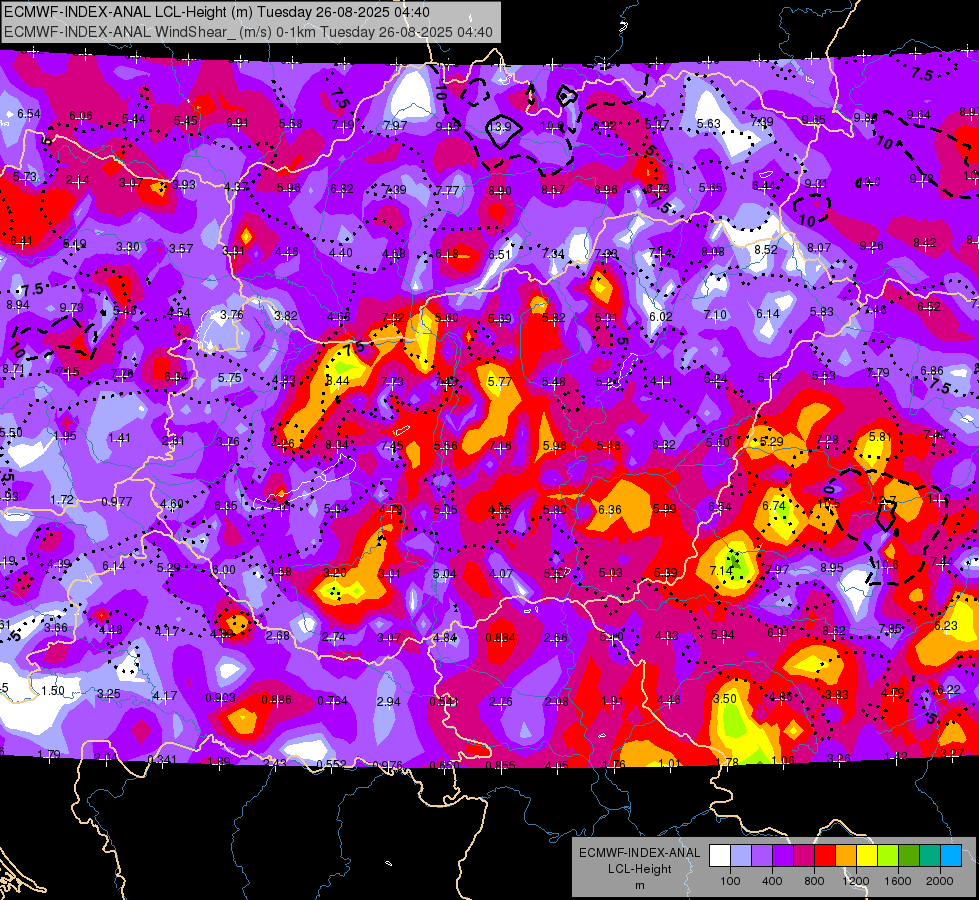Viewport: 979px width, 900px height.
Task: Click the legend tick label 100
Action: pos(730,881)
